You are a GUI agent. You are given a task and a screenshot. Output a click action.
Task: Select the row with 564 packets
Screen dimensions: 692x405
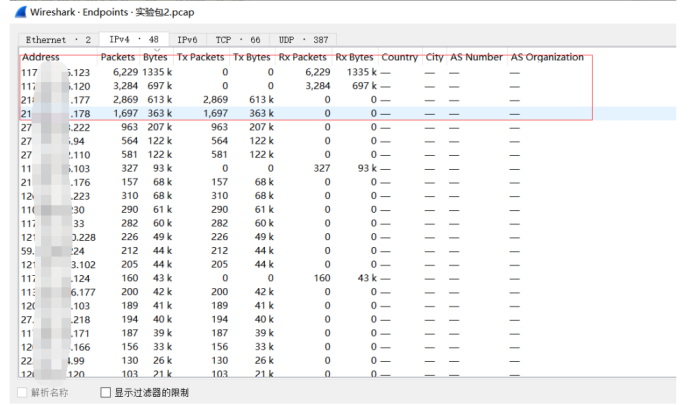coord(348,141)
